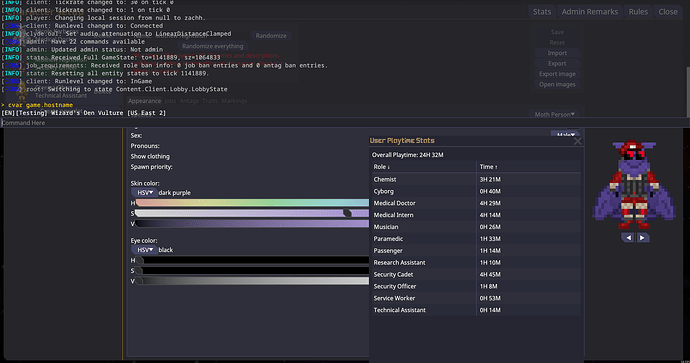This screenshot has height=363, width=690.
Task: Select the Cyborg row
Action: pyautogui.click(x=476, y=191)
